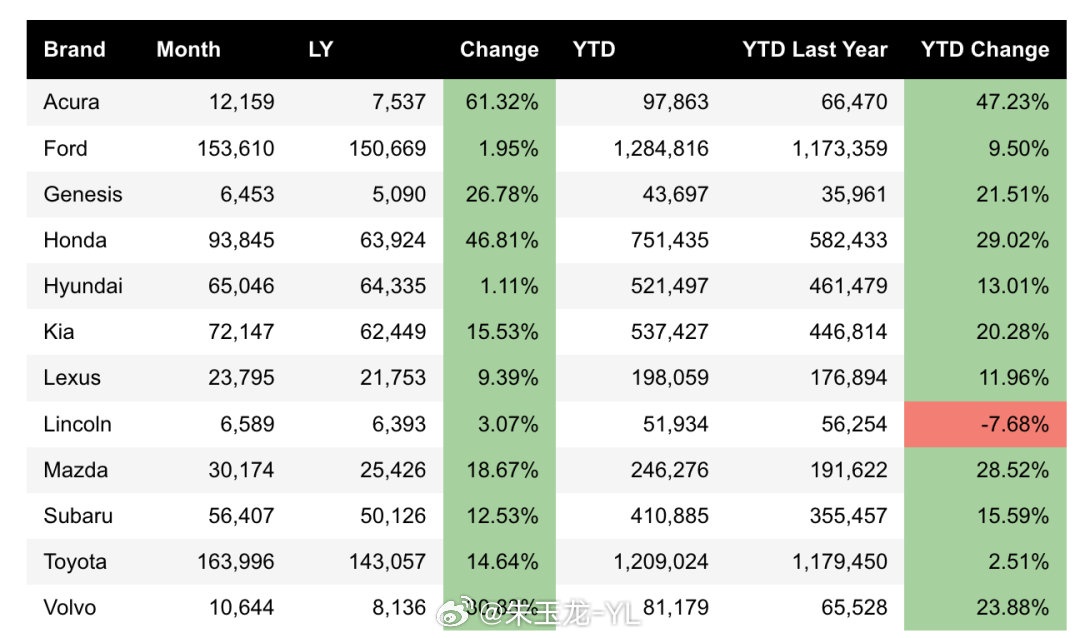
Task: Click Volvo's monthly value 10,644
Action: click(241, 608)
